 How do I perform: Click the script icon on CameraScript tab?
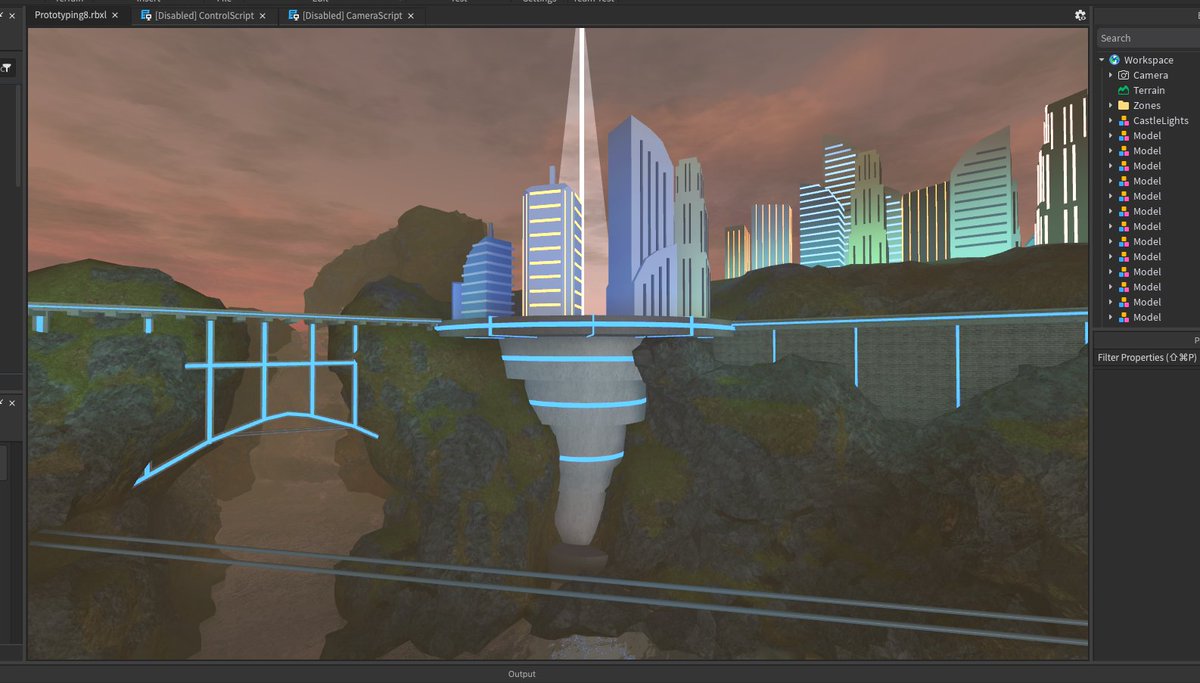tap(294, 15)
